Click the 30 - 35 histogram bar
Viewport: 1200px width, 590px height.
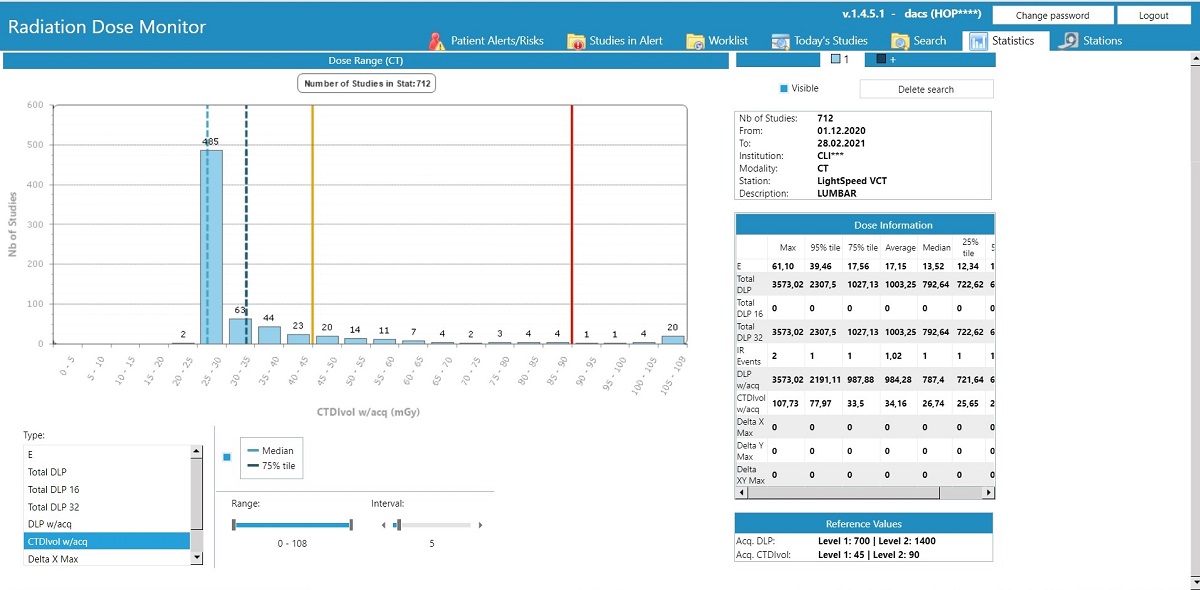coord(240,331)
